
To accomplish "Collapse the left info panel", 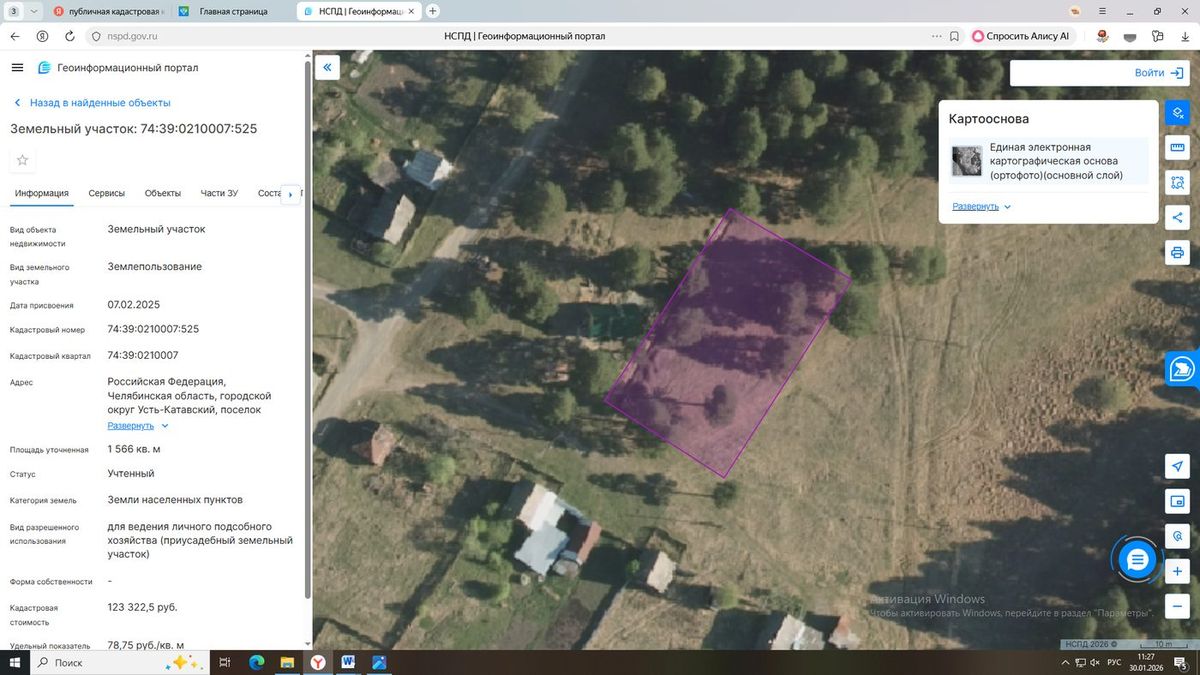I will click(x=327, y=68).
